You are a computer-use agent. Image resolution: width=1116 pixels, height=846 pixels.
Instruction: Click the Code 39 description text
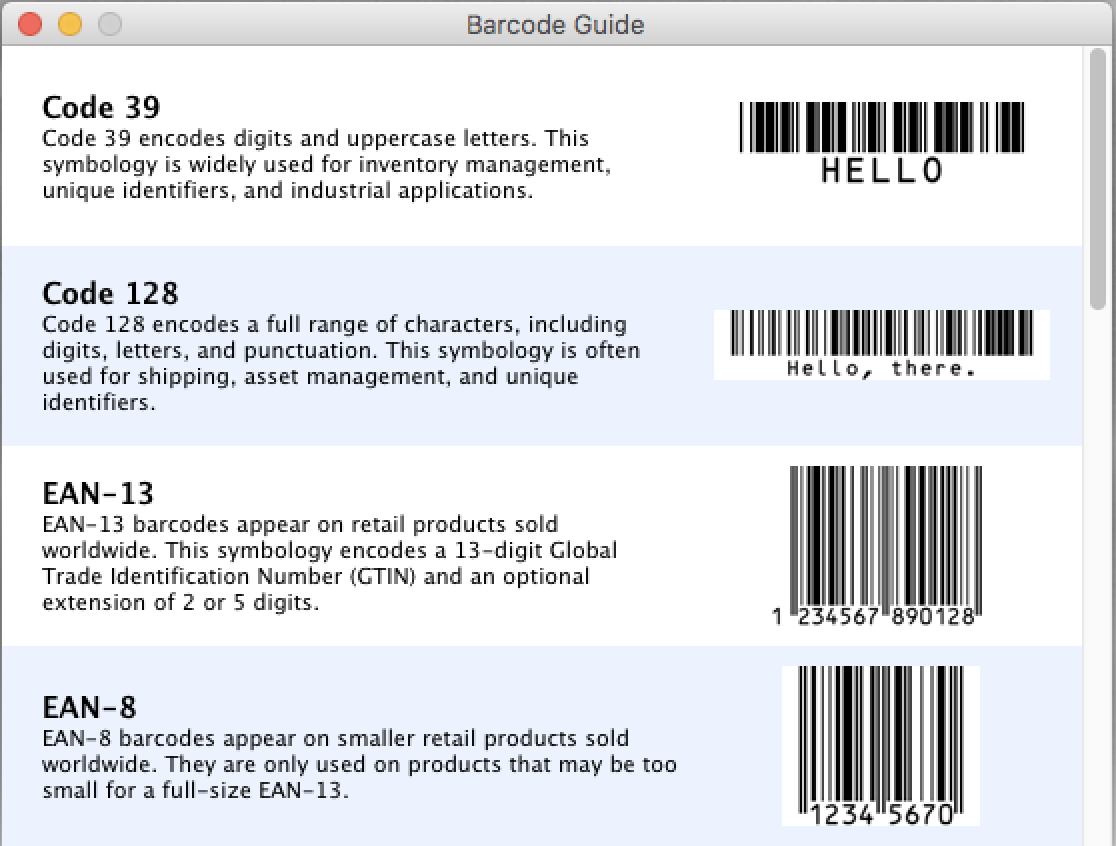point(325,164)
